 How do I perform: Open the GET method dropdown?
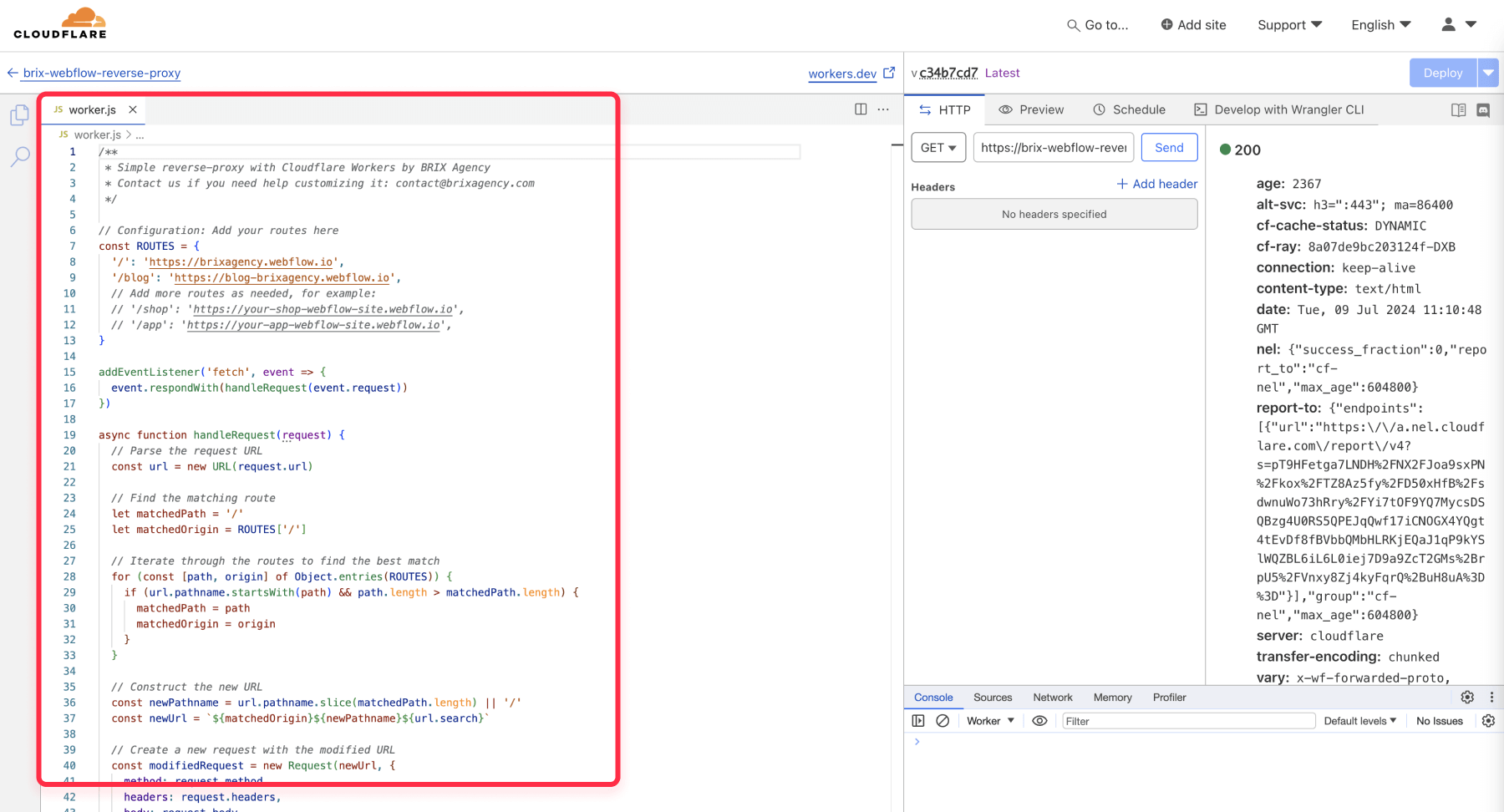[938, 147]
